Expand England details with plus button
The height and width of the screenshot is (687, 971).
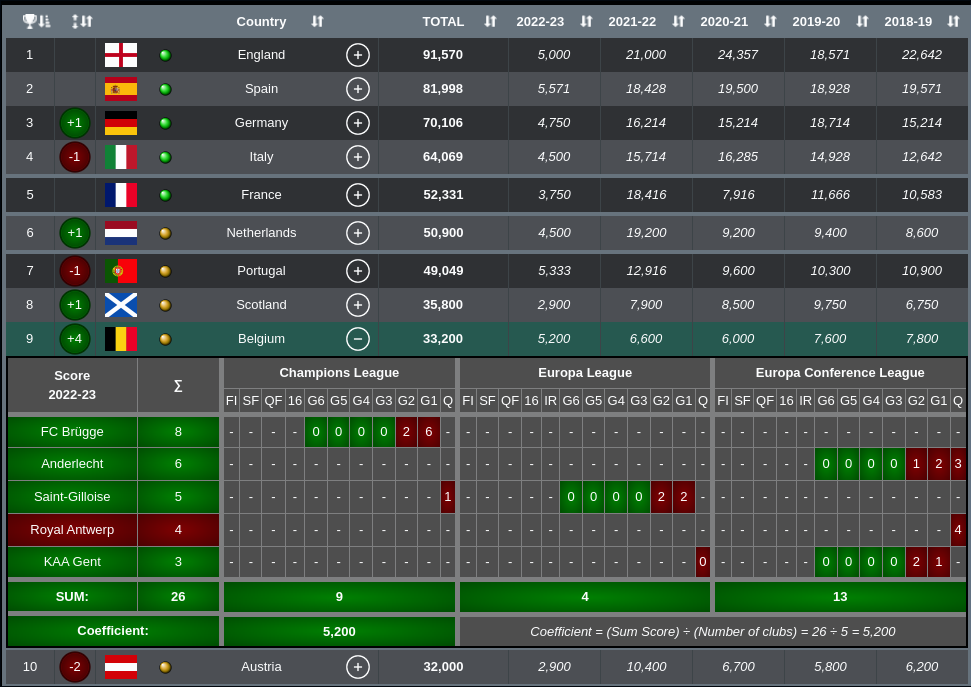pos(358,55)
